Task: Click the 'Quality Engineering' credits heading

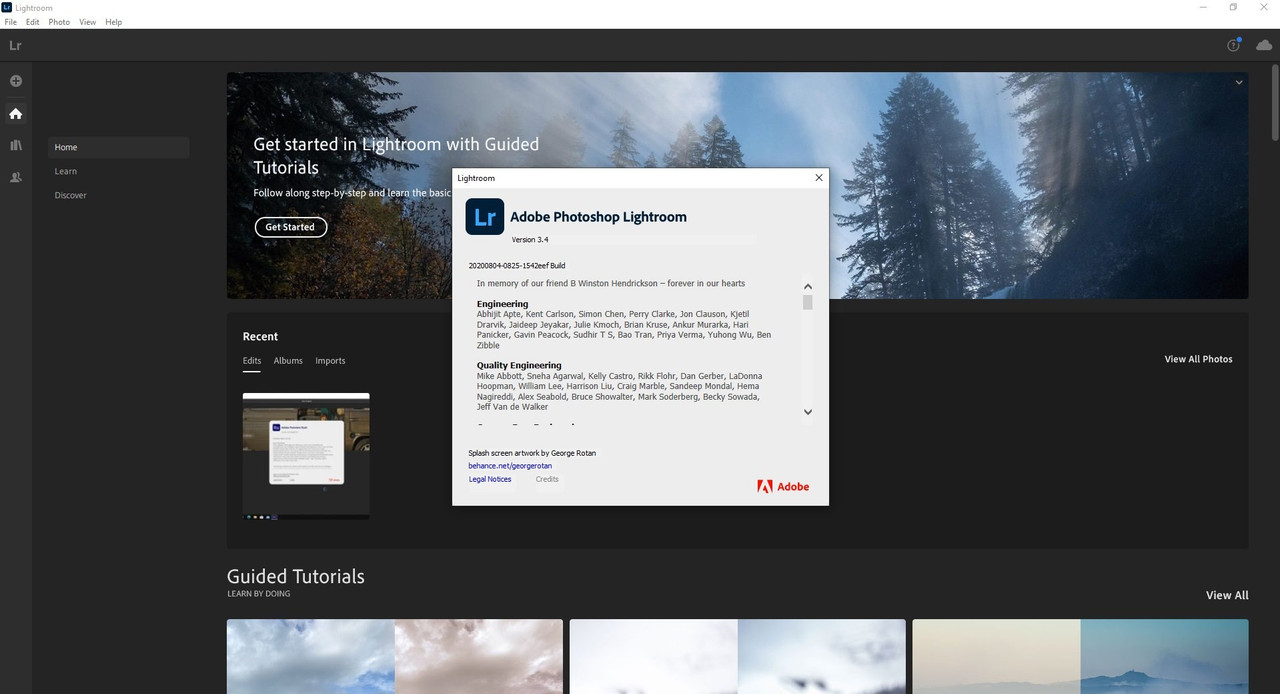Action: click(x=519, y=366)
